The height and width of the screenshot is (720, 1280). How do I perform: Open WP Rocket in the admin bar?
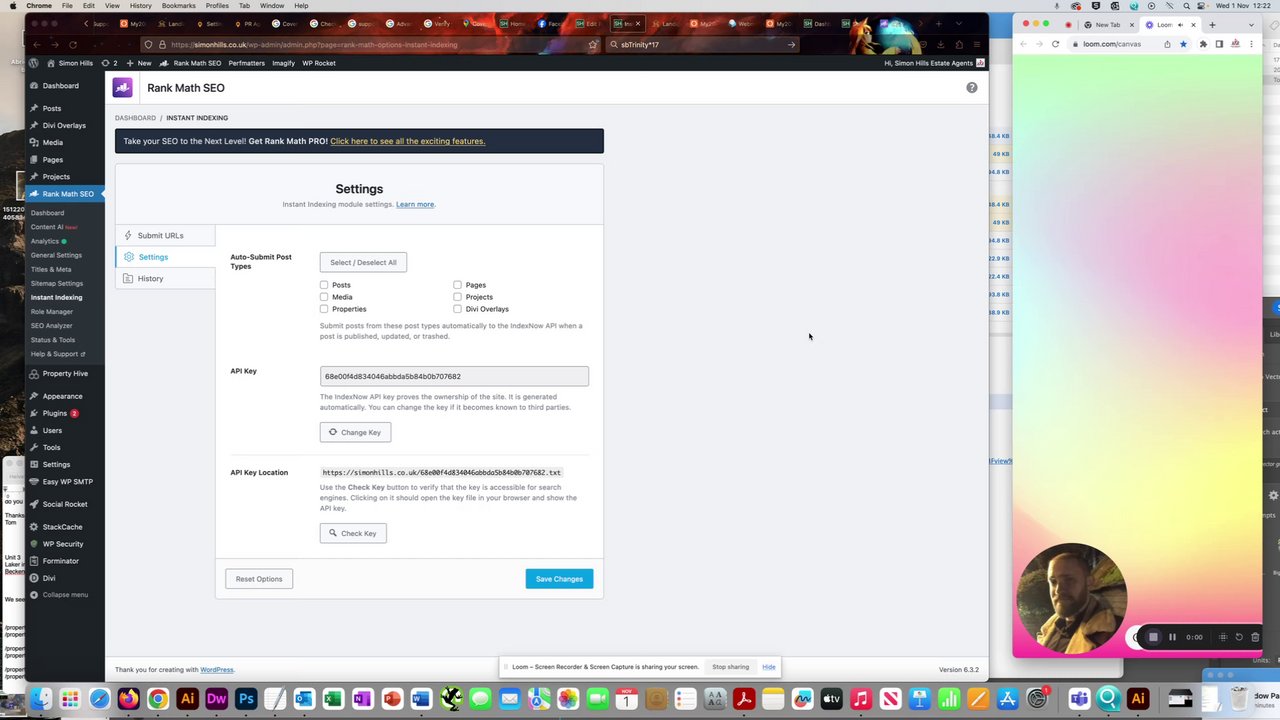pos(318,63)
